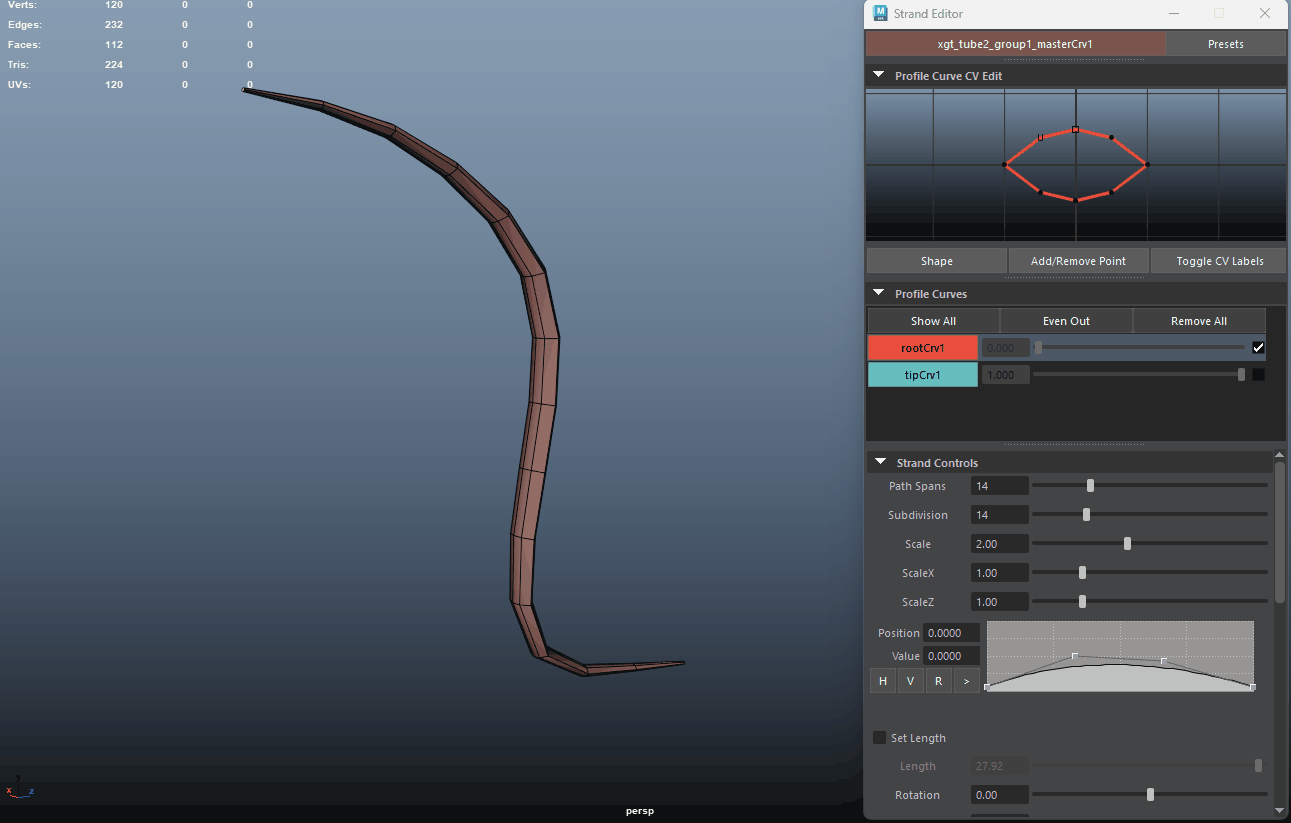Click the Add/Remove Point button

1077,261
